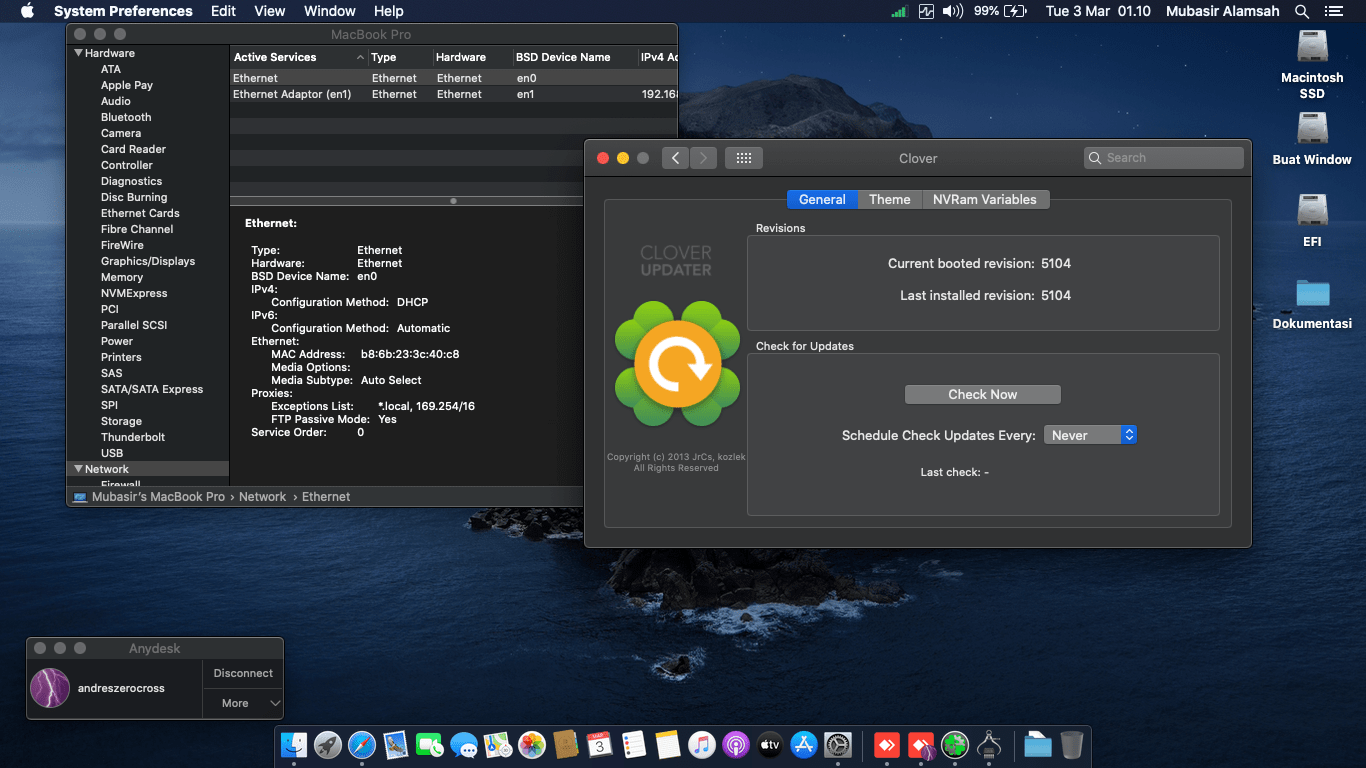Select NVMExpress in the Hardware list
Screen dimensions: 1366x768
pyautogui.click(x=134, y=293)
